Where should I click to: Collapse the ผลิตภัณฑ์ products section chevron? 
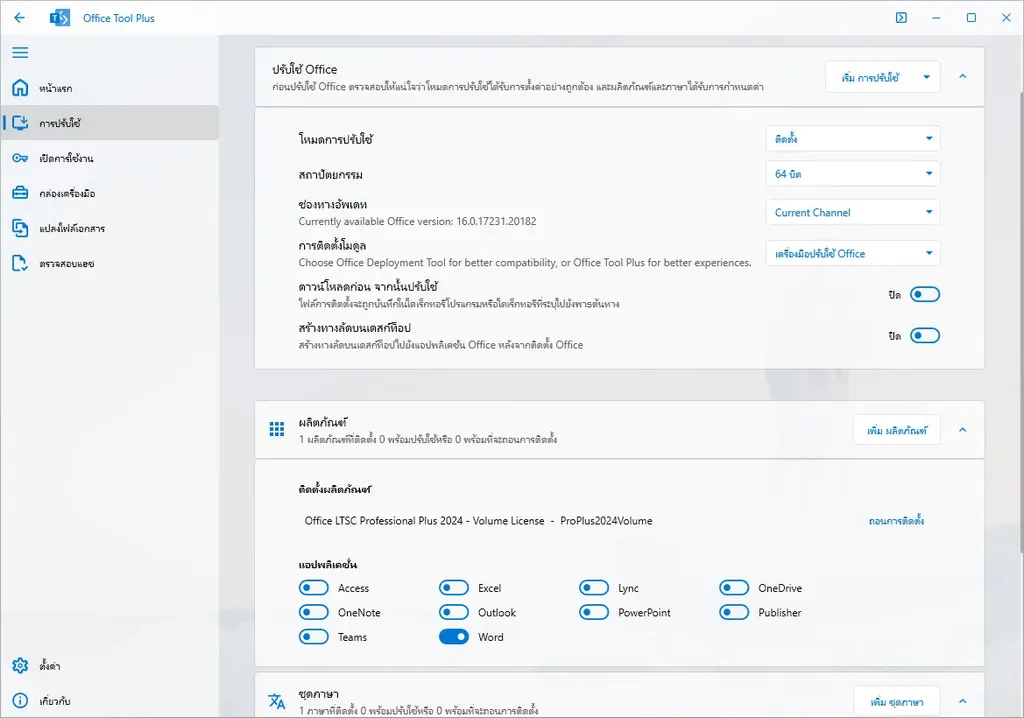pos(963,430)
